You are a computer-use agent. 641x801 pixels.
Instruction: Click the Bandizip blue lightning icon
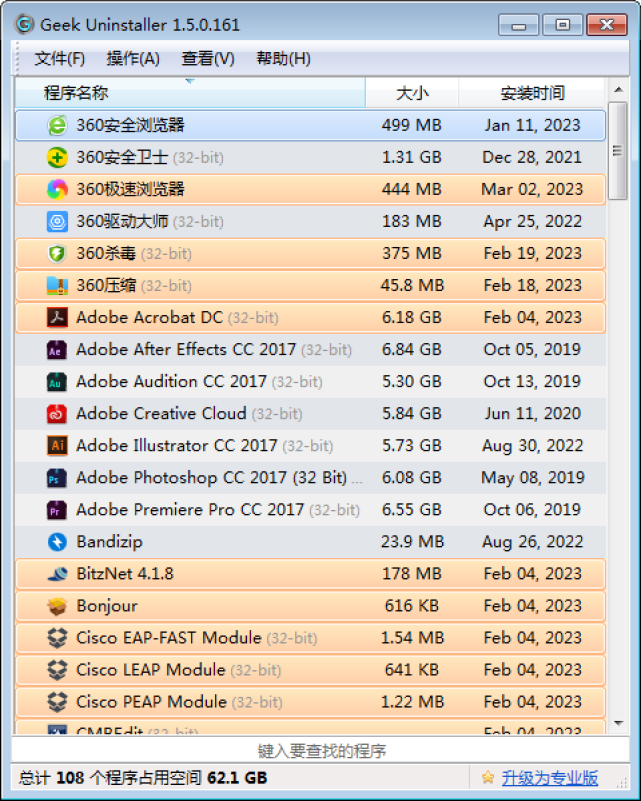click(57, 542)
